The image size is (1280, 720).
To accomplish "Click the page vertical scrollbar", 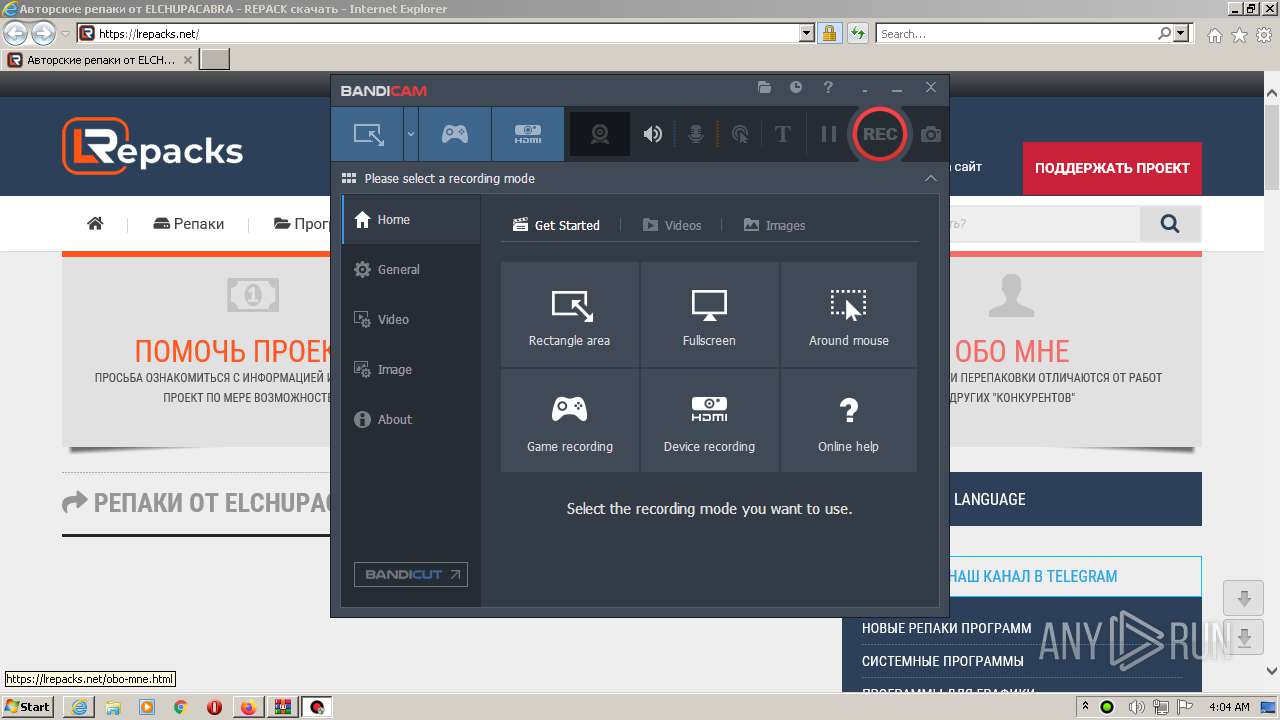I will [1272, 380].
